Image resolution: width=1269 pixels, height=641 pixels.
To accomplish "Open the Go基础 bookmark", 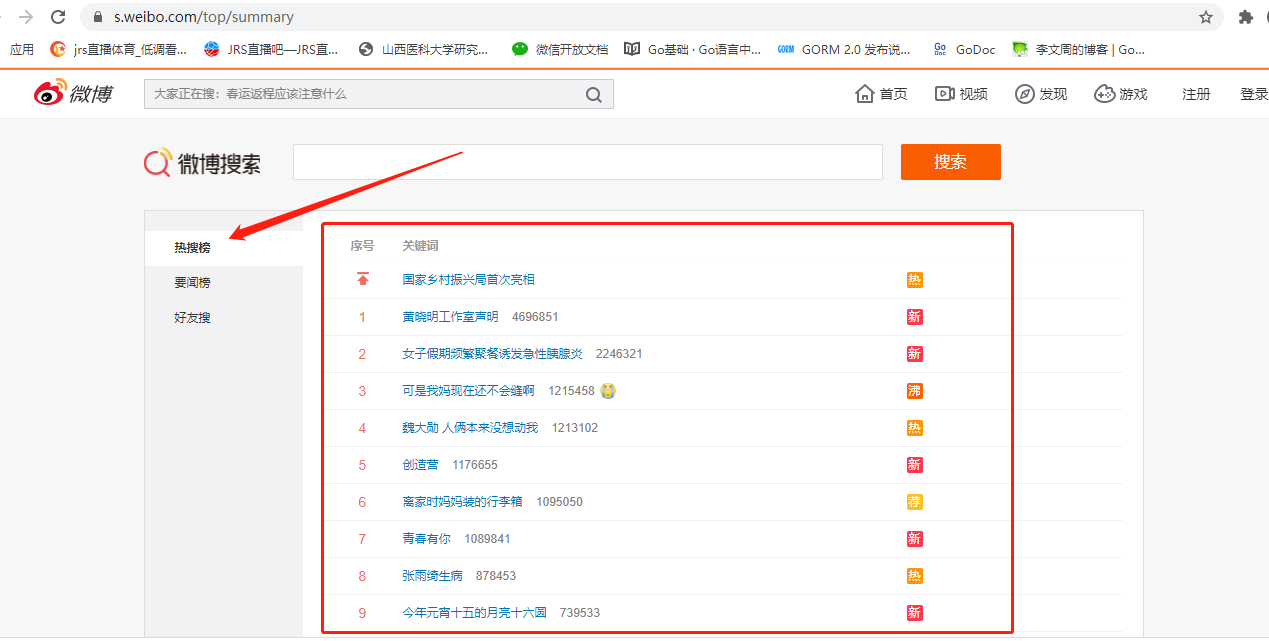I will [x=692, y=49].
